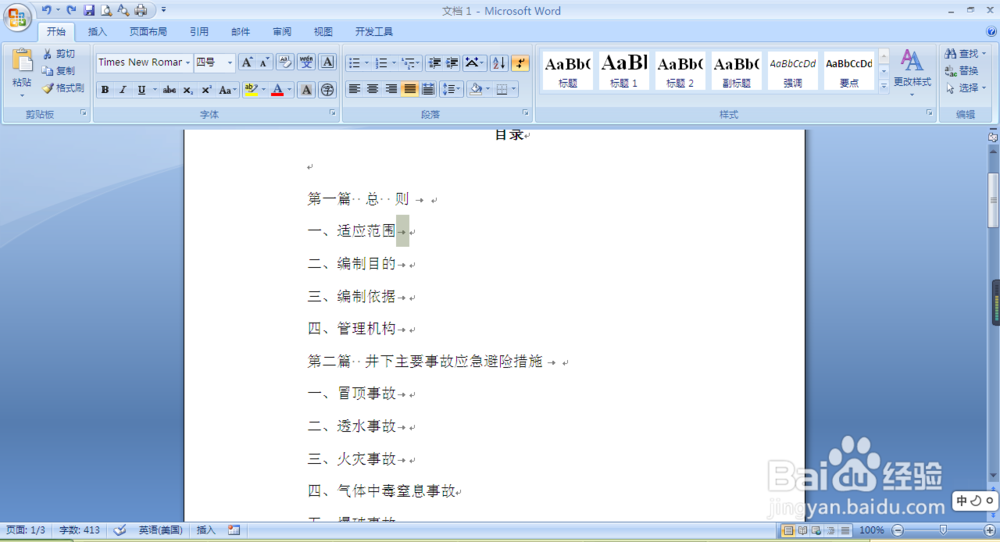The height and width of the screenshot is (542, 1000).
Task: Open the phonetic guide (wén) tool
Action: pos(306,62)
